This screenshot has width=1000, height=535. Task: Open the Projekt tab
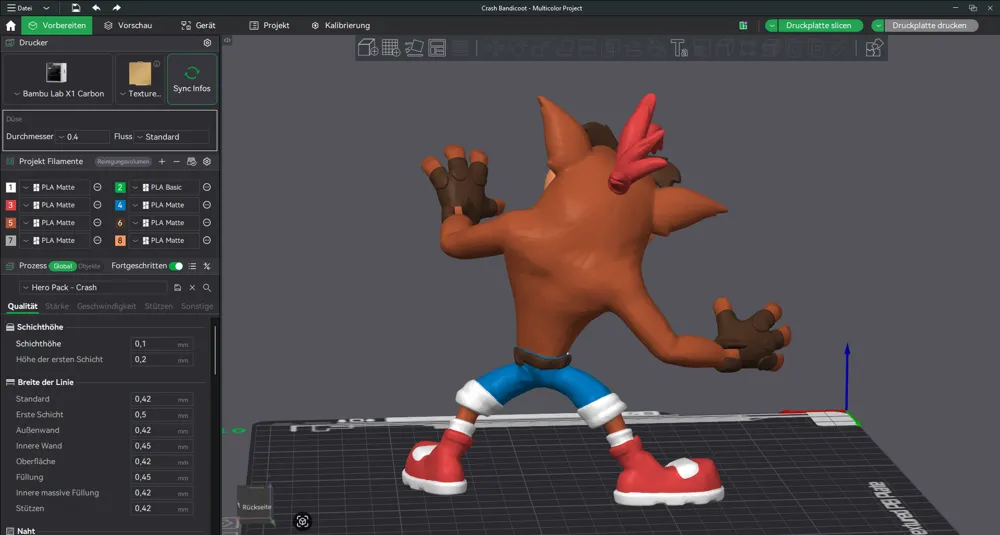point(269,26)
